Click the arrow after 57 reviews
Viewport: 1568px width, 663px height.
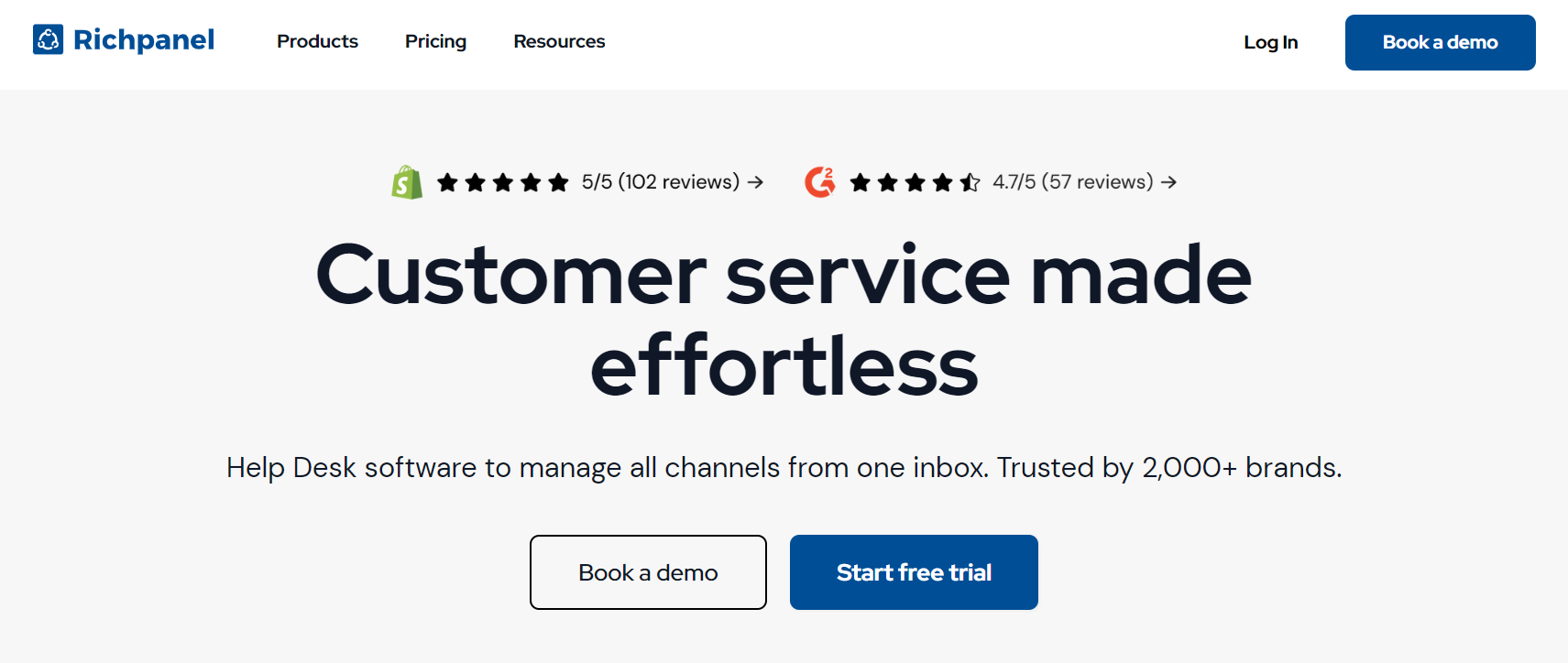click(1168, 182)
